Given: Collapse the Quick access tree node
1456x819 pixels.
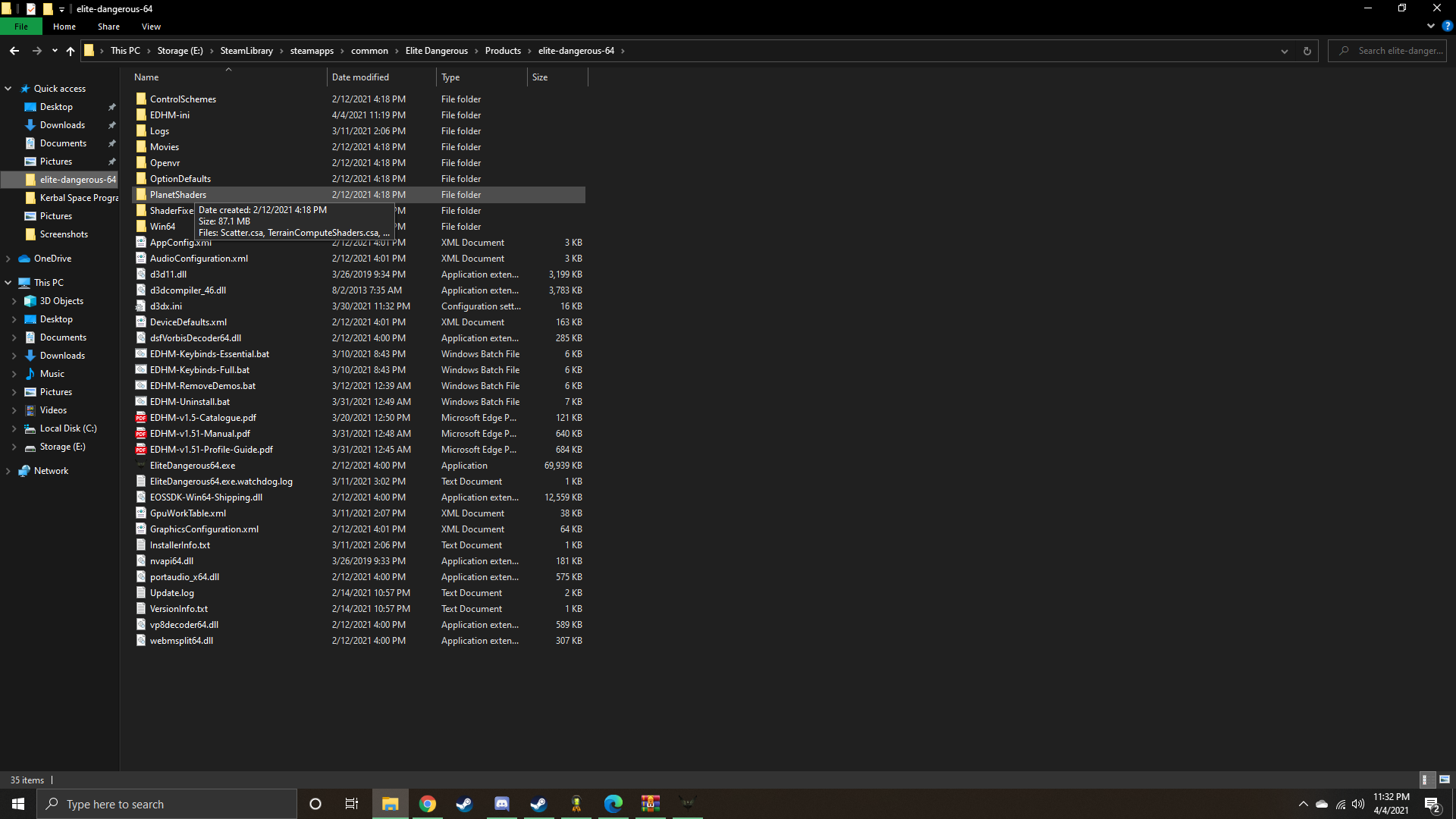Looking at the screenshot, I should [x=8, y=89].
